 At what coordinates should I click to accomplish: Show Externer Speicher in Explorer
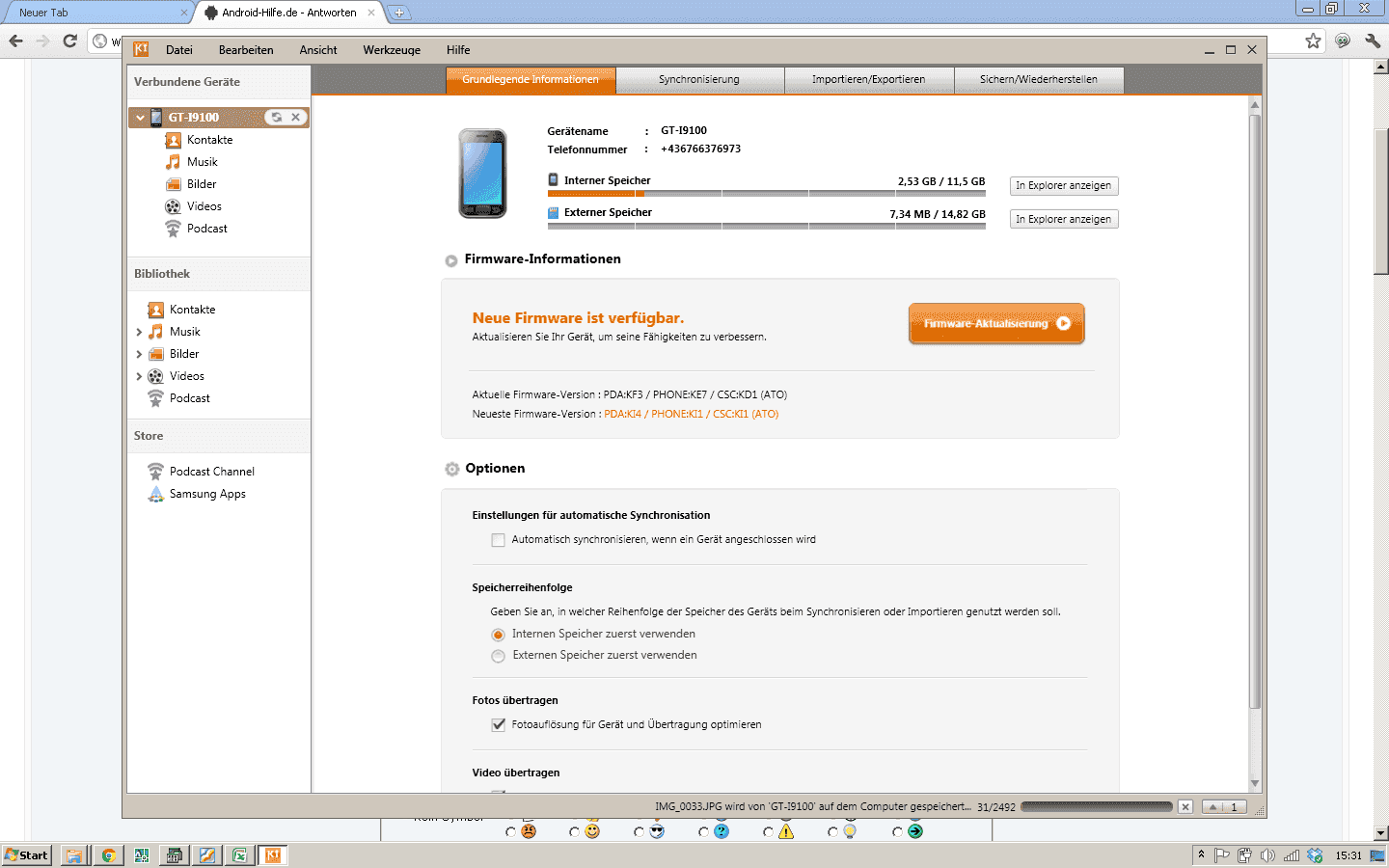[x=1063, y=219]
